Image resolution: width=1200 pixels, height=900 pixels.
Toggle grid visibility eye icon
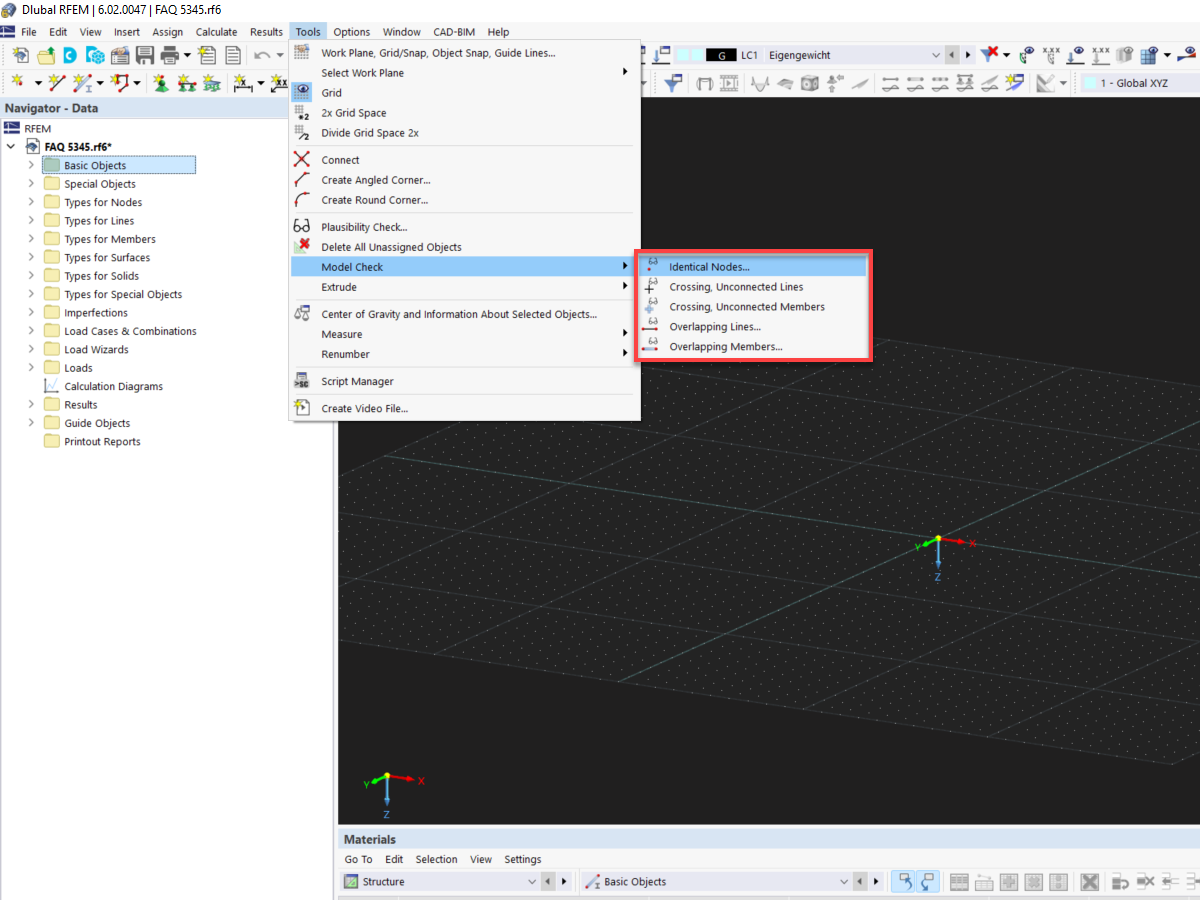point(1148,55)
